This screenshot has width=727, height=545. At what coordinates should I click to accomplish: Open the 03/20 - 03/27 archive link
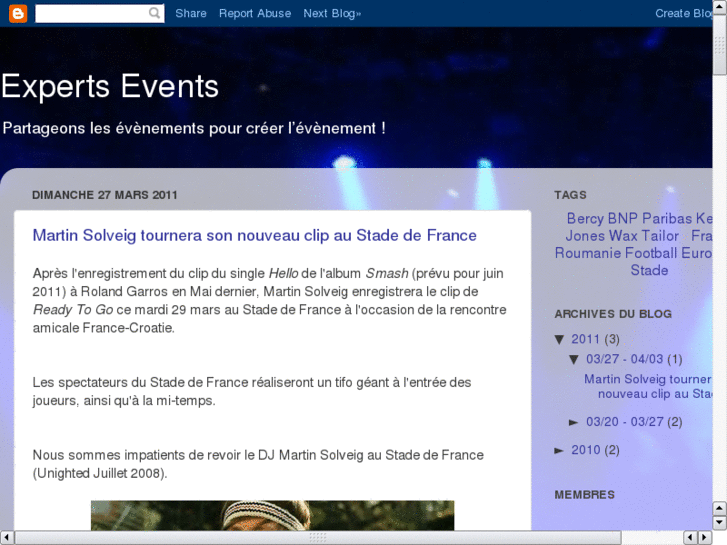[x=625, y=422]
